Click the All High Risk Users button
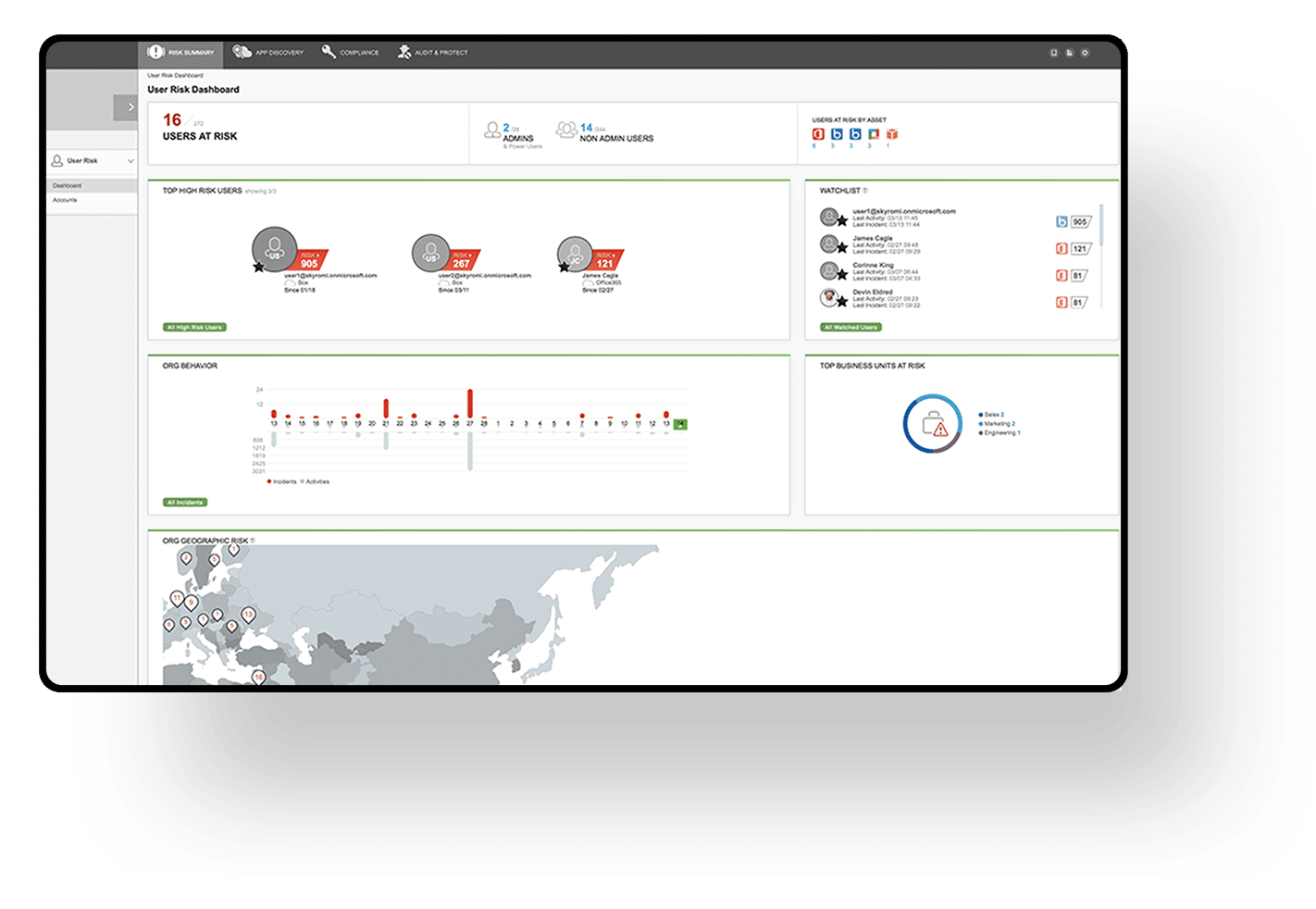Viewport: 1316px width, 909px height. [194, 328]
